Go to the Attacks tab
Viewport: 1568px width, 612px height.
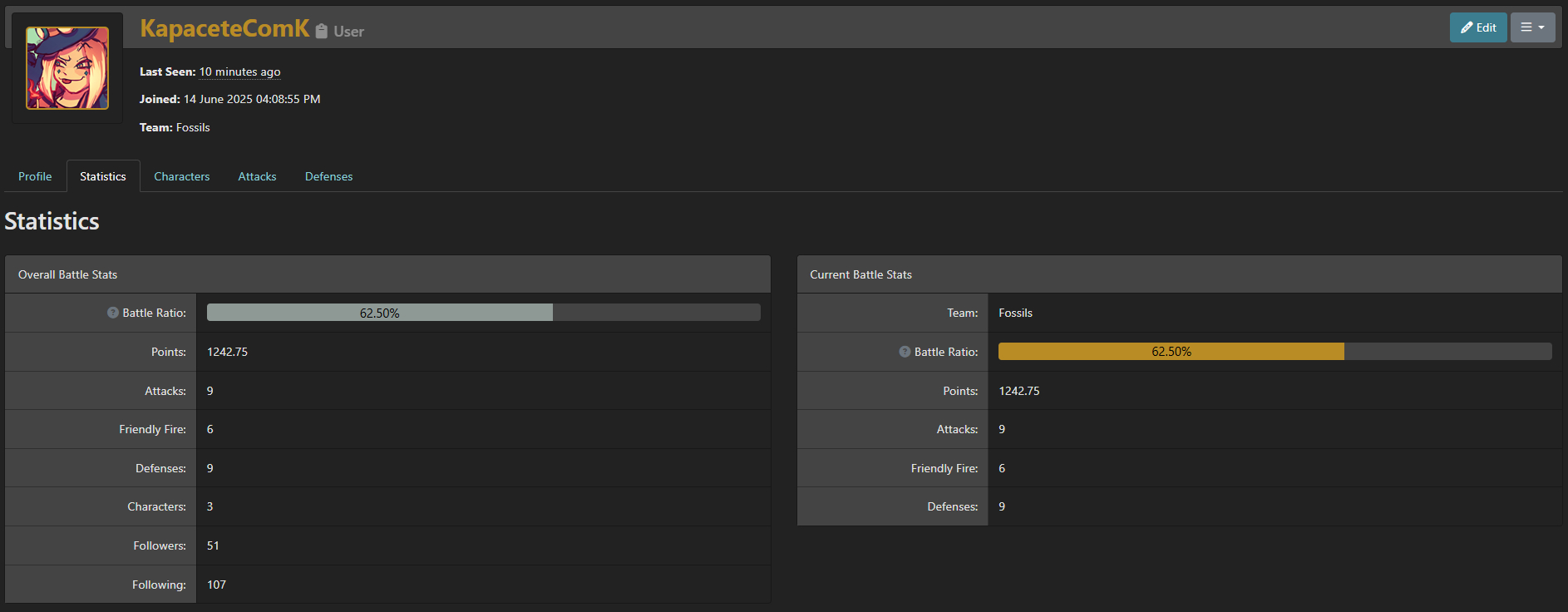tap(257, 176)
